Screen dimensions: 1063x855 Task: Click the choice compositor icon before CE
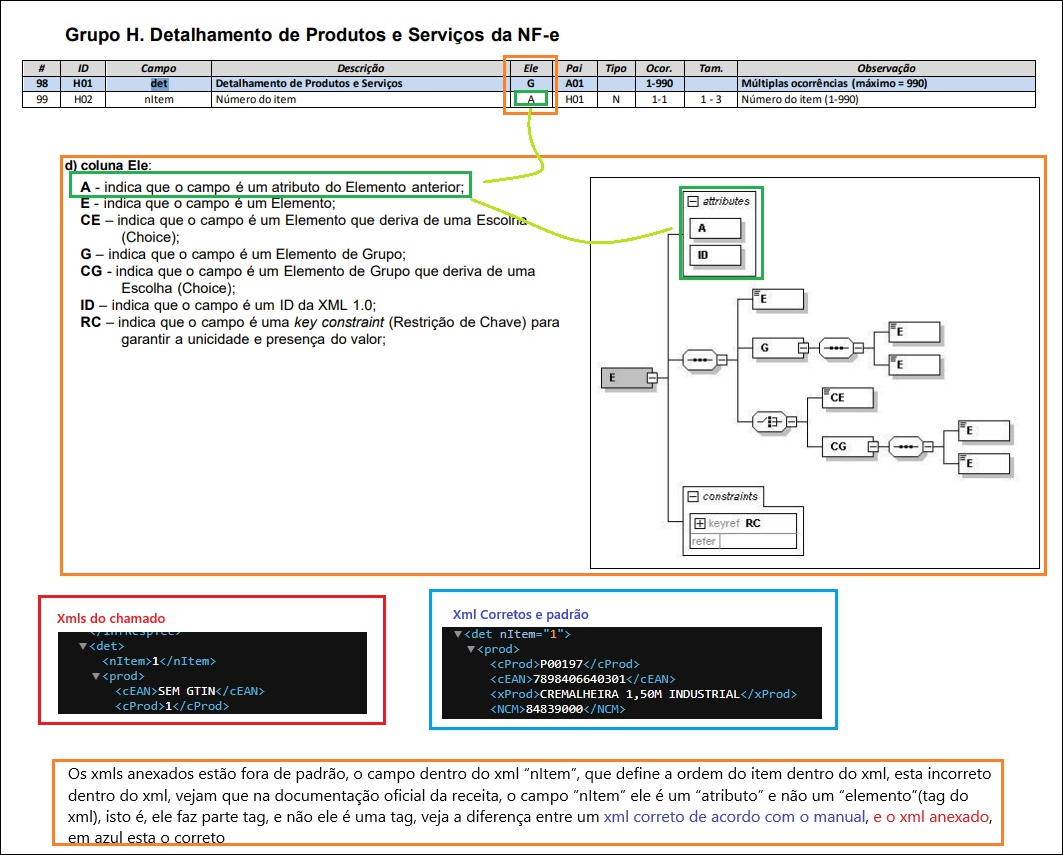[x=767, y=421]
